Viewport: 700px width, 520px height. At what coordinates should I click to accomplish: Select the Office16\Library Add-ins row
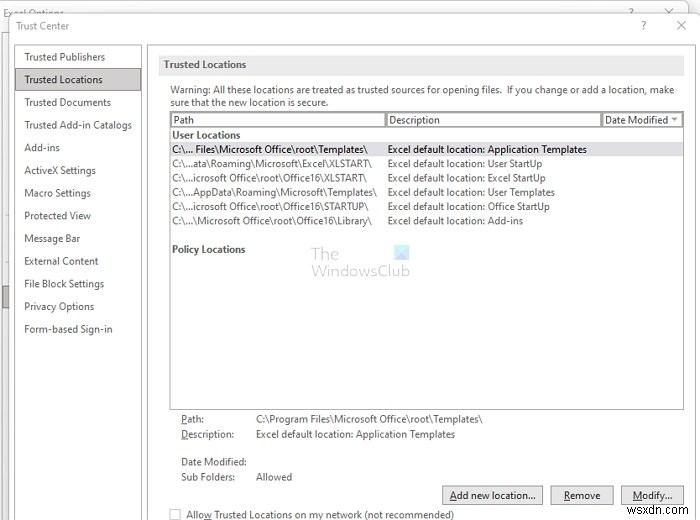click(426, 221)
